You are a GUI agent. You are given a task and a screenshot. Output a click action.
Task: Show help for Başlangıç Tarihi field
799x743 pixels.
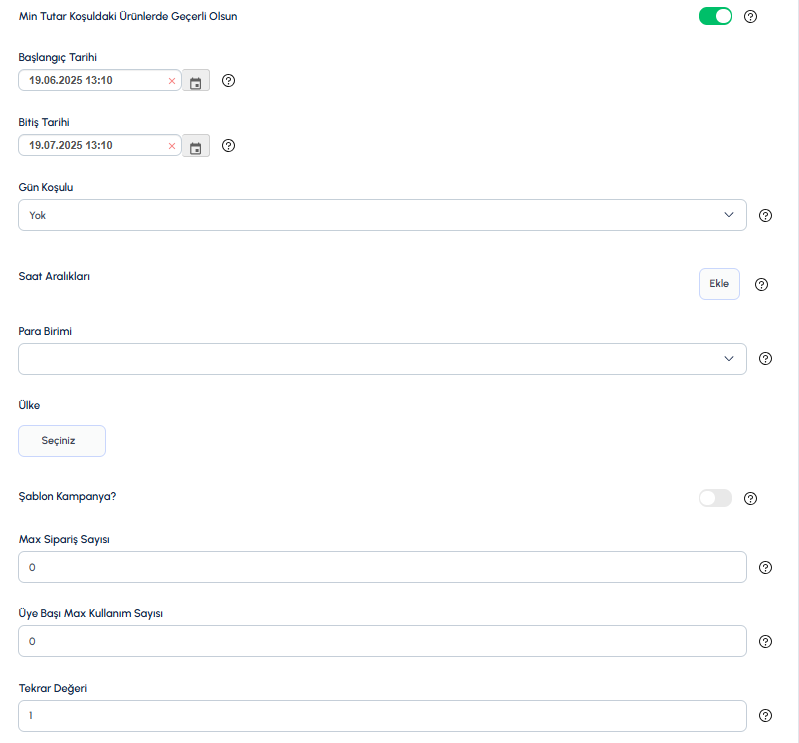pyautogui.click(x=228, y=81)
